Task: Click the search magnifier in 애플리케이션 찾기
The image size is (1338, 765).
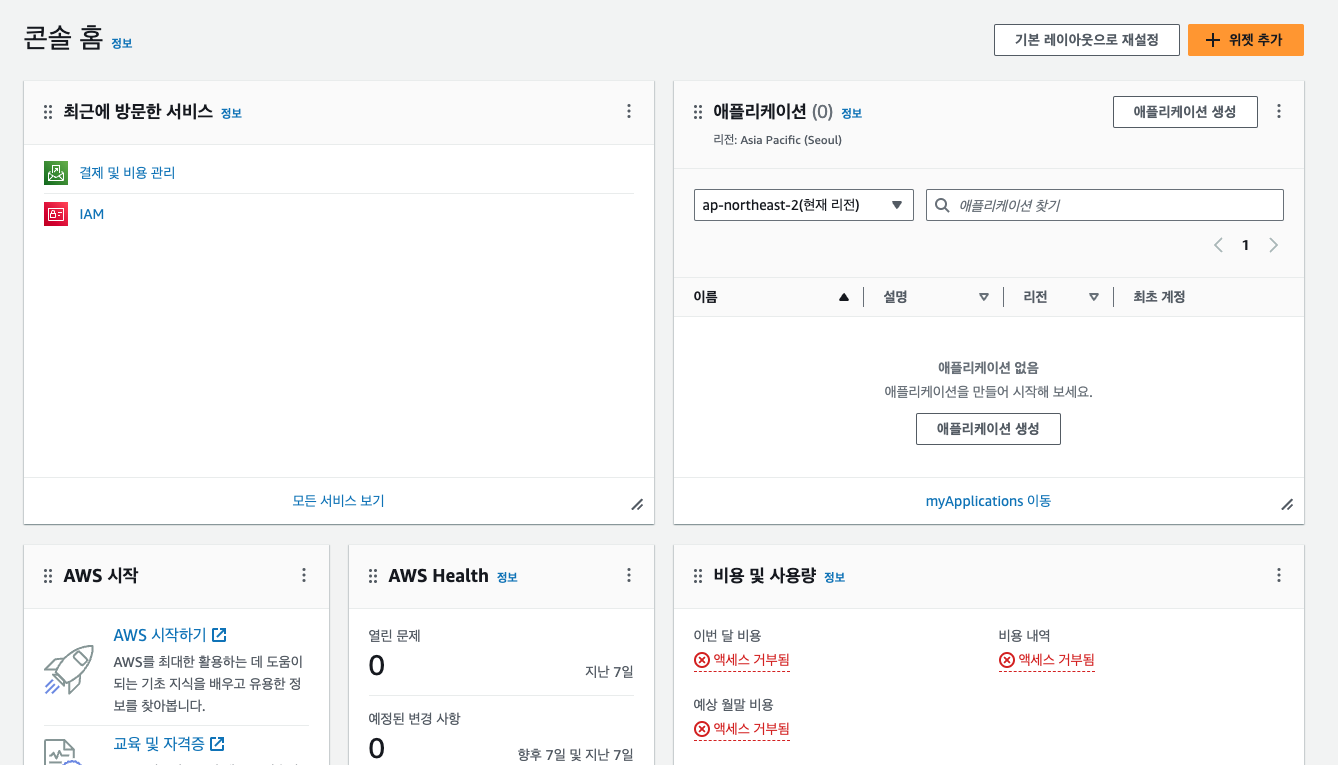Action: (942, 206)
